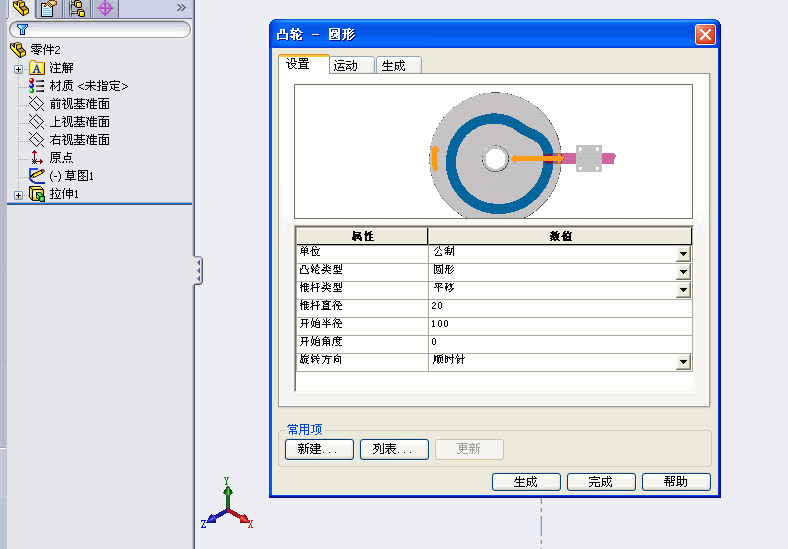Open the FeatureManager design tree tab
Image resolution: width=788 pixels, height=549 pixels.
21,8
